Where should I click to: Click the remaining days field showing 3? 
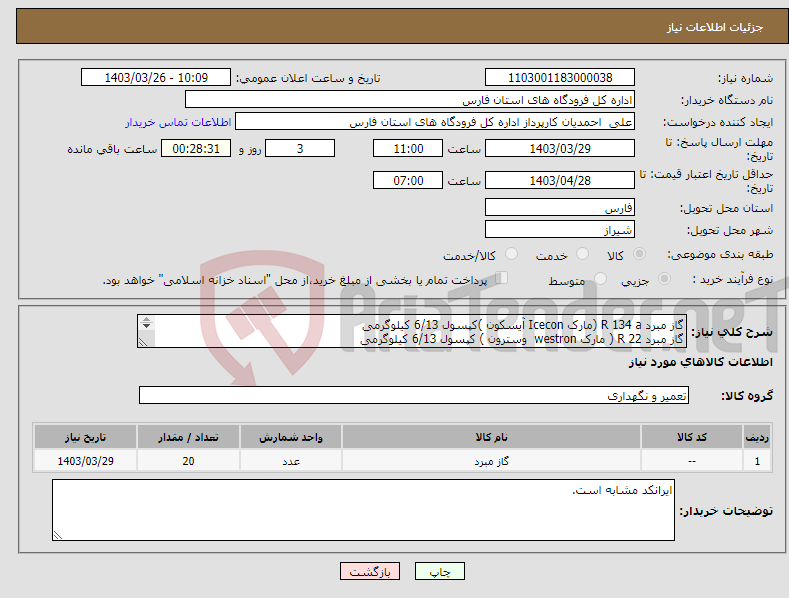(x=300, y=148)
